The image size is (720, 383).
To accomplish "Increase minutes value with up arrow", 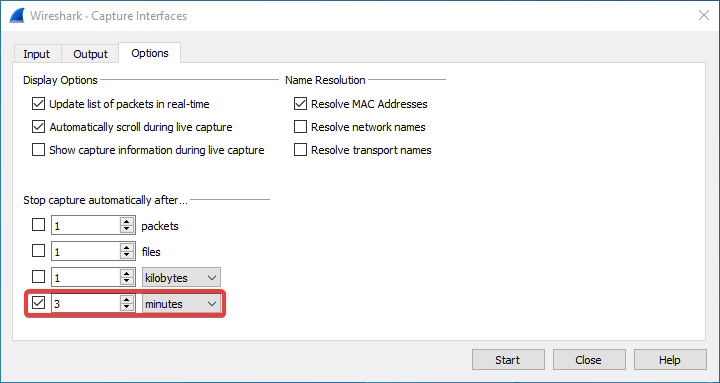I will [x=127, y=299].
